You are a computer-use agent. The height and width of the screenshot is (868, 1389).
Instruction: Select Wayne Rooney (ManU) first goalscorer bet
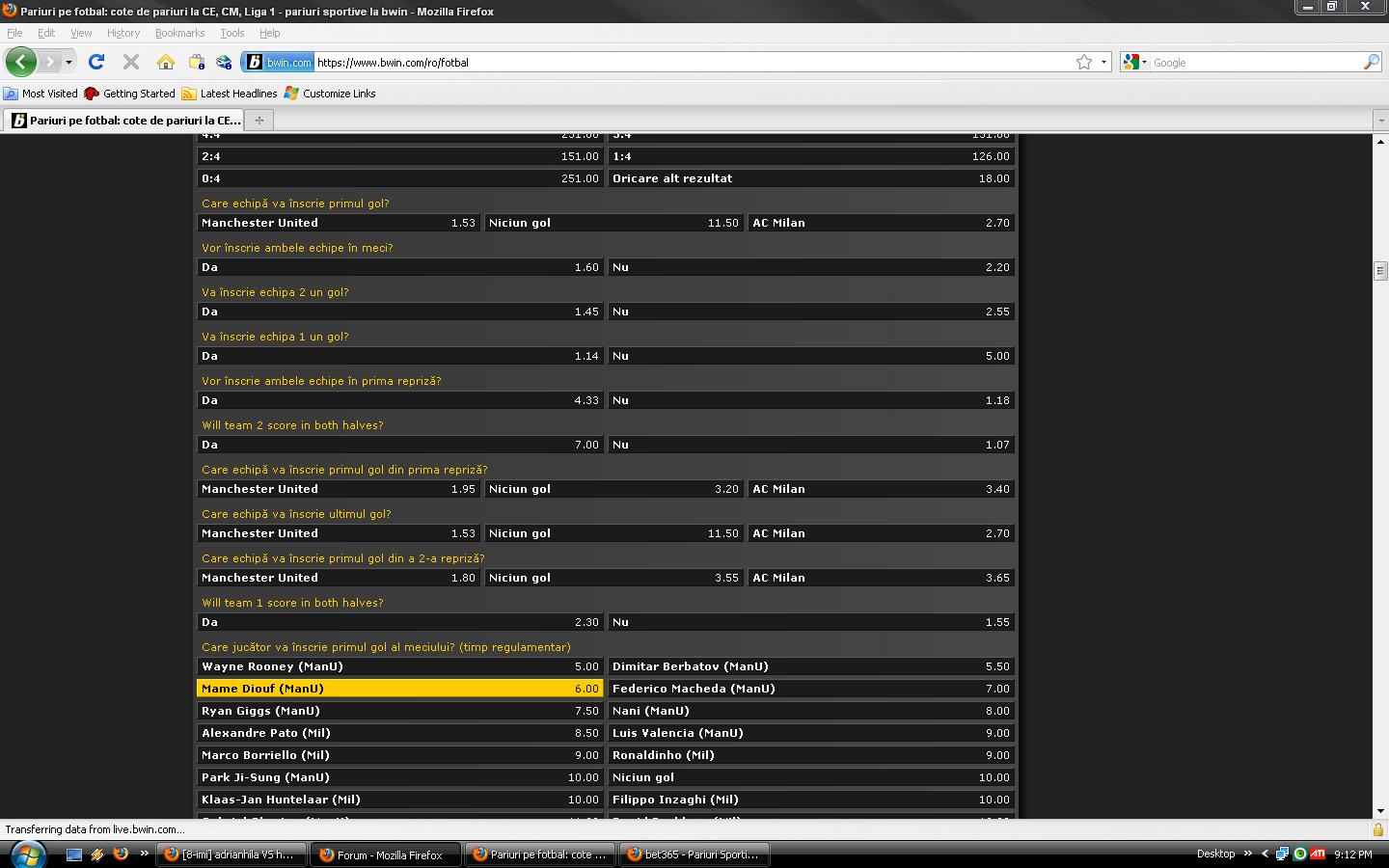[x=399, y=666]
